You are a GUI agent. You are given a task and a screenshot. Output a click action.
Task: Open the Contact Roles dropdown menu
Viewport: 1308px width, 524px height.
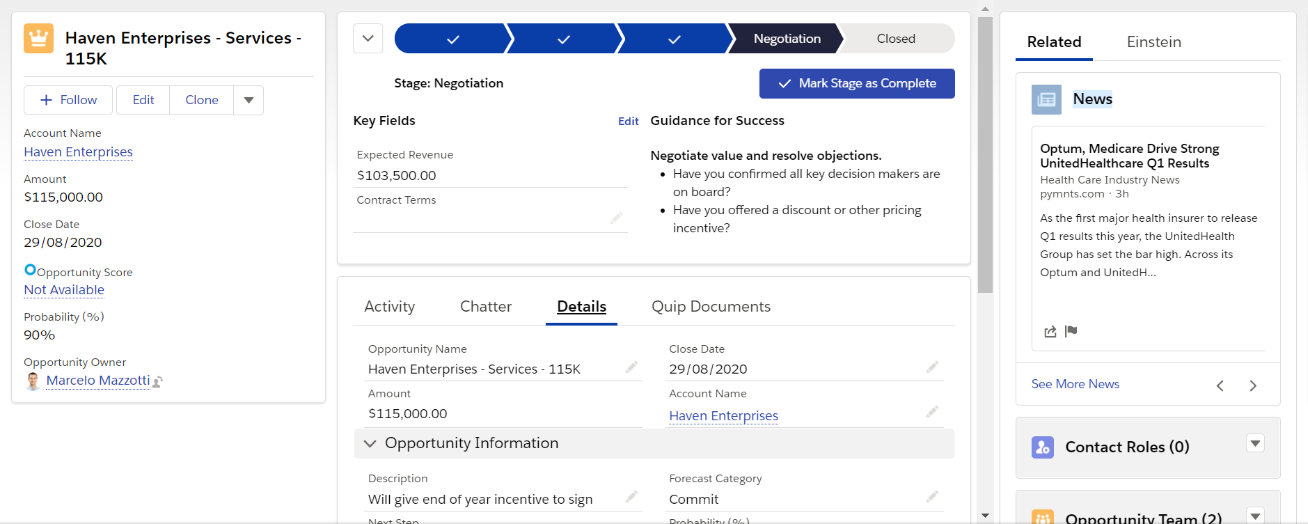(1256, 444)
